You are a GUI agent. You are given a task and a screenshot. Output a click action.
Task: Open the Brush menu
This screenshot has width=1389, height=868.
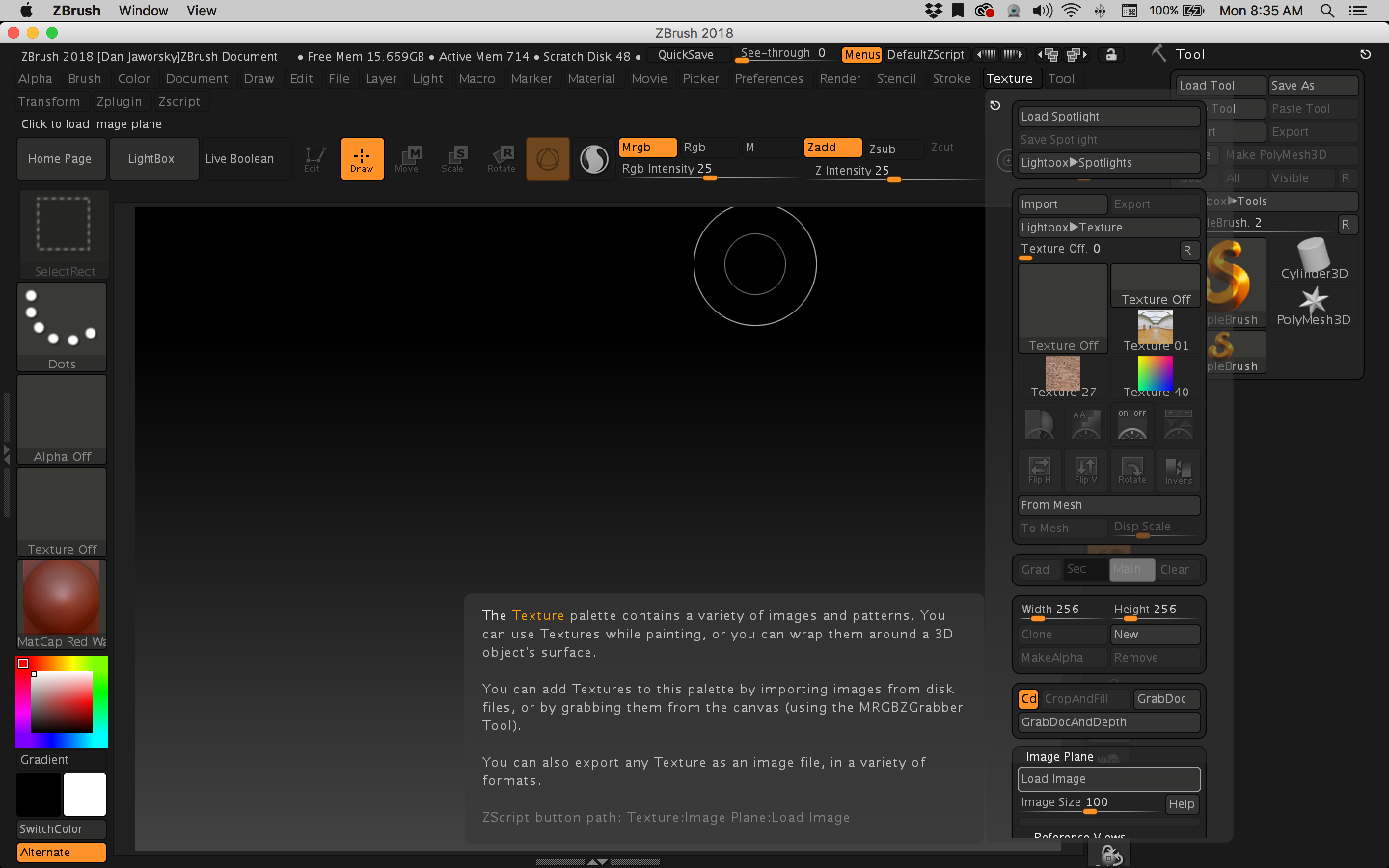tap(85, 79)
